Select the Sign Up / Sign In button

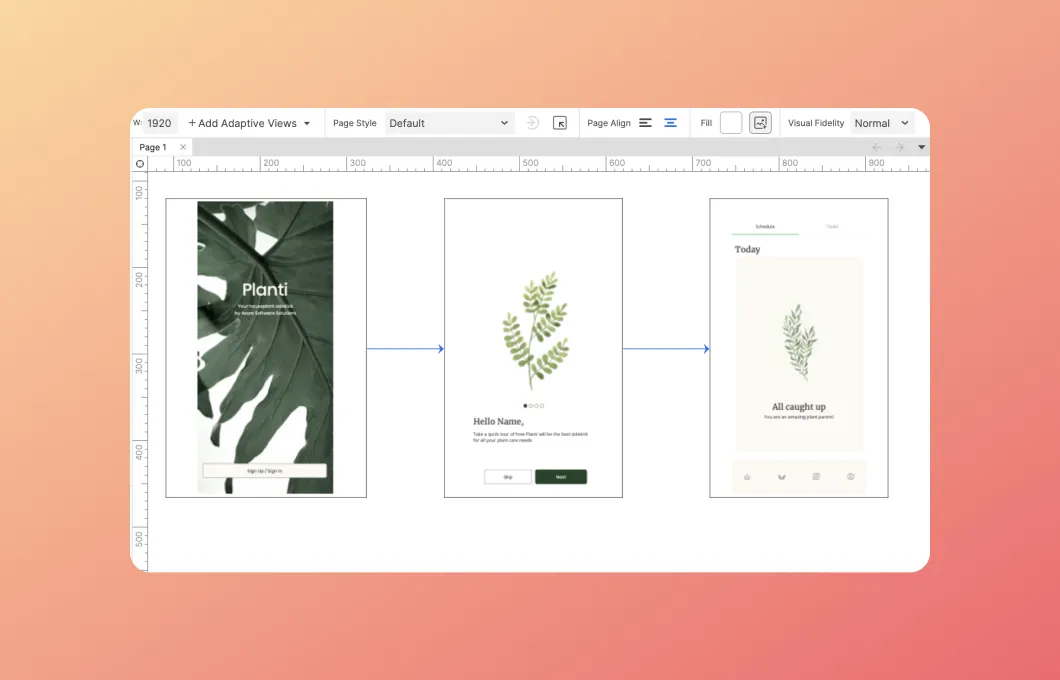coord(265,471)
